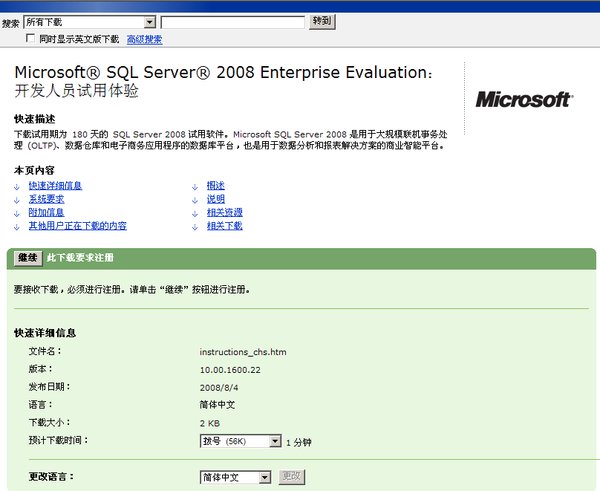Click the search text input field
Viewport: 600px width, 491px height.
click(x=233, y=22)
